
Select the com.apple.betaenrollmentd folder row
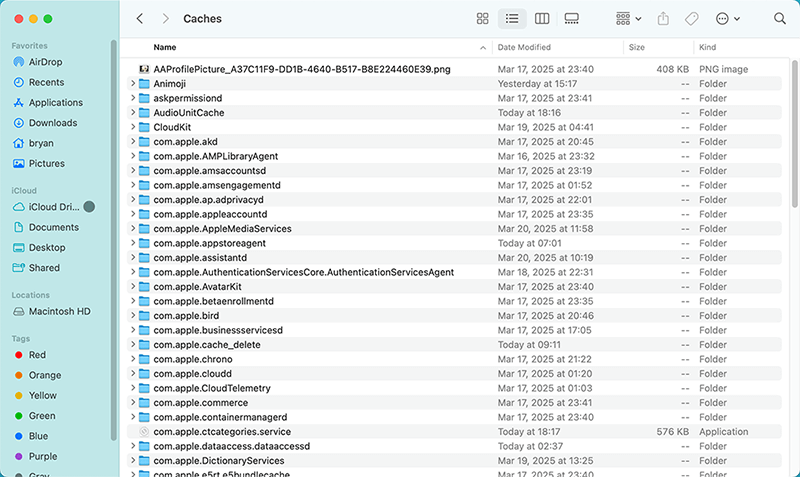pyautogui.click(x=454, y=301)
